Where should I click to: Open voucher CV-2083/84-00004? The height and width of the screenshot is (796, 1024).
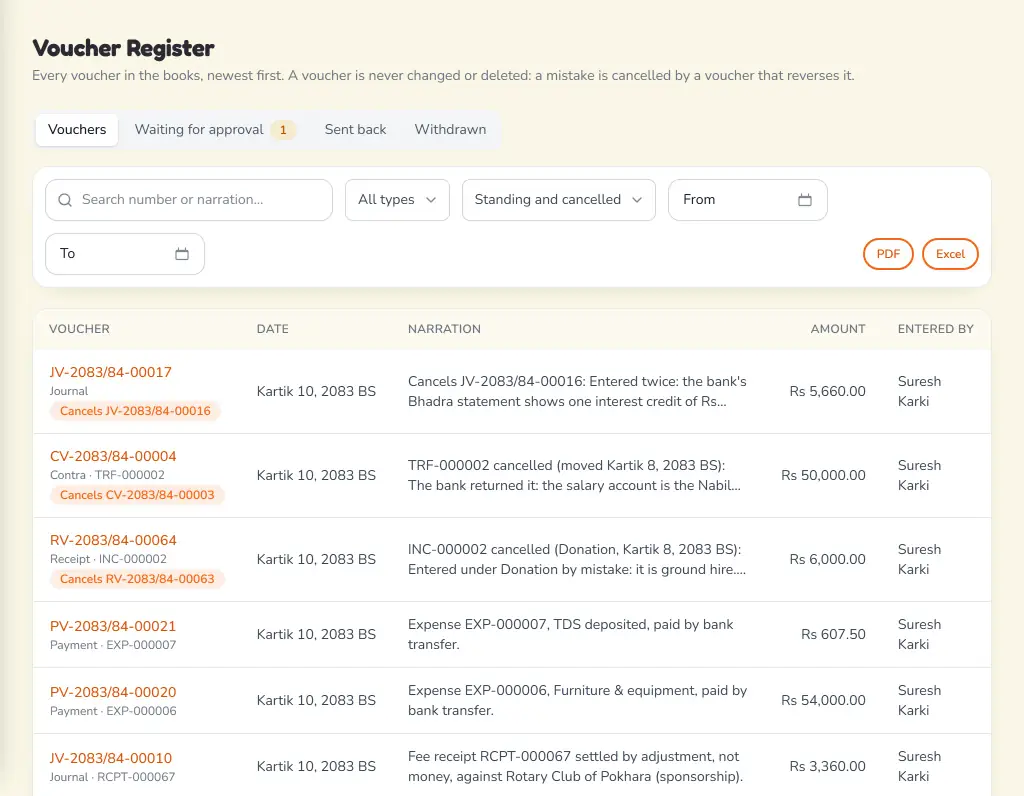(113, 456)
